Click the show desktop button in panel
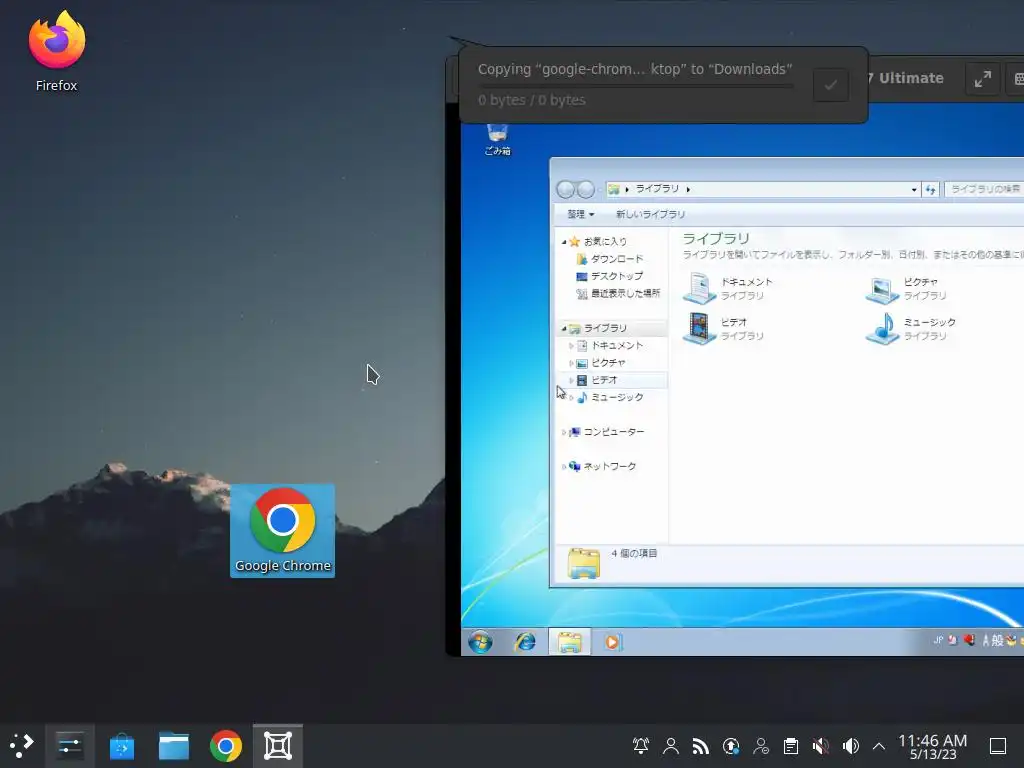The height and width of the screenshot is (768, 1024). [998, 746]
